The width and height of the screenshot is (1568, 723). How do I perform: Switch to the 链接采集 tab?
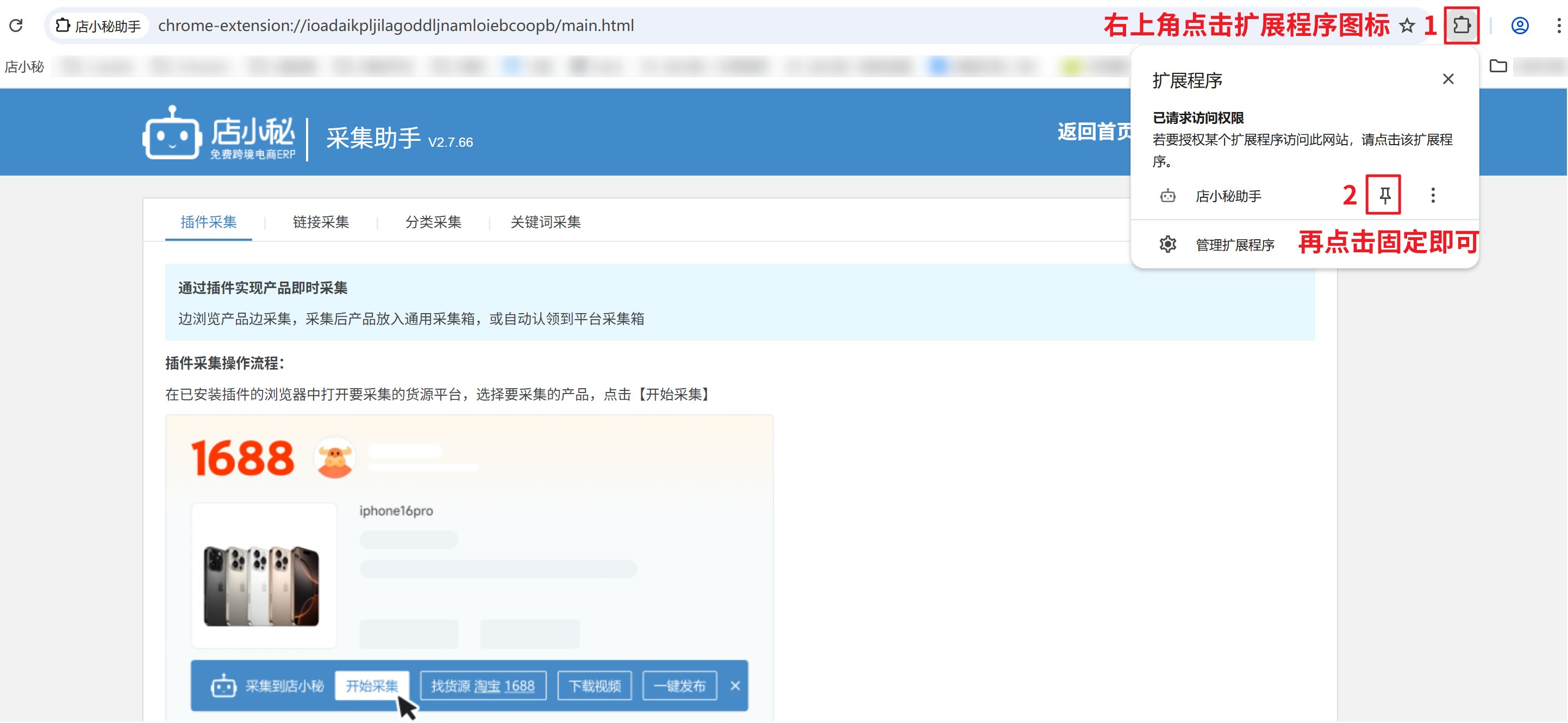tap(321, 222)
